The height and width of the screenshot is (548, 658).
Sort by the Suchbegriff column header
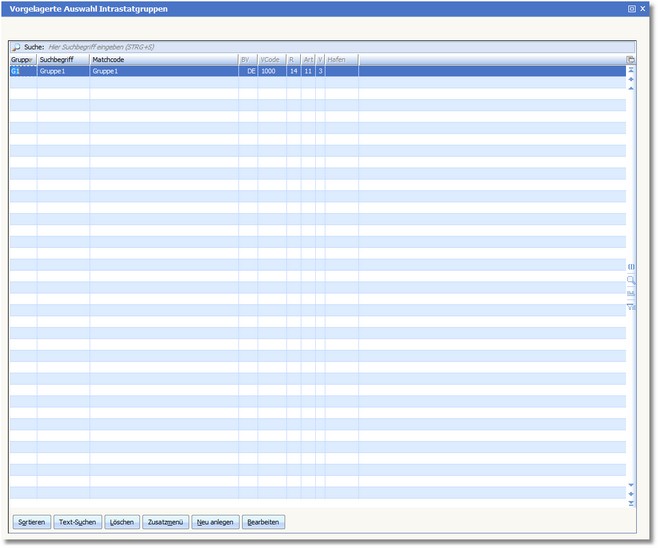tap(63, 60)
